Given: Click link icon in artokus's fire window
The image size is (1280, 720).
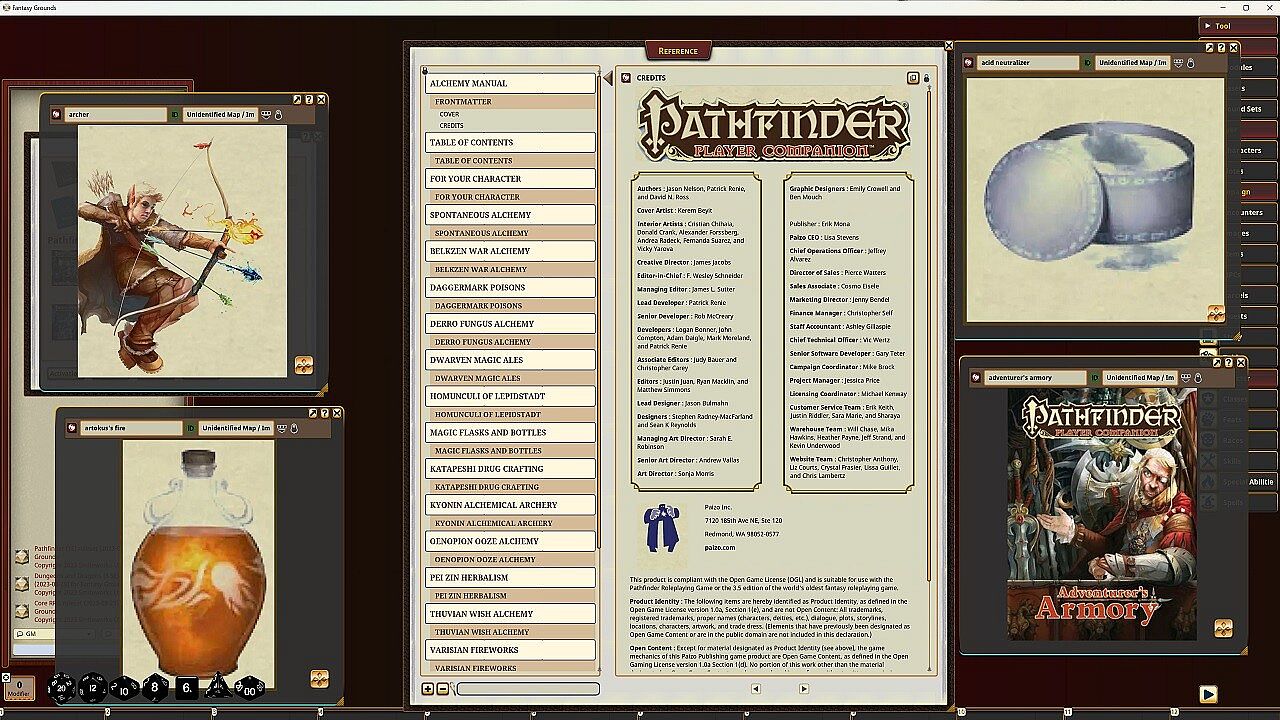Looking at the screenshot, I should pyautogui.click(x=72, y=428).
